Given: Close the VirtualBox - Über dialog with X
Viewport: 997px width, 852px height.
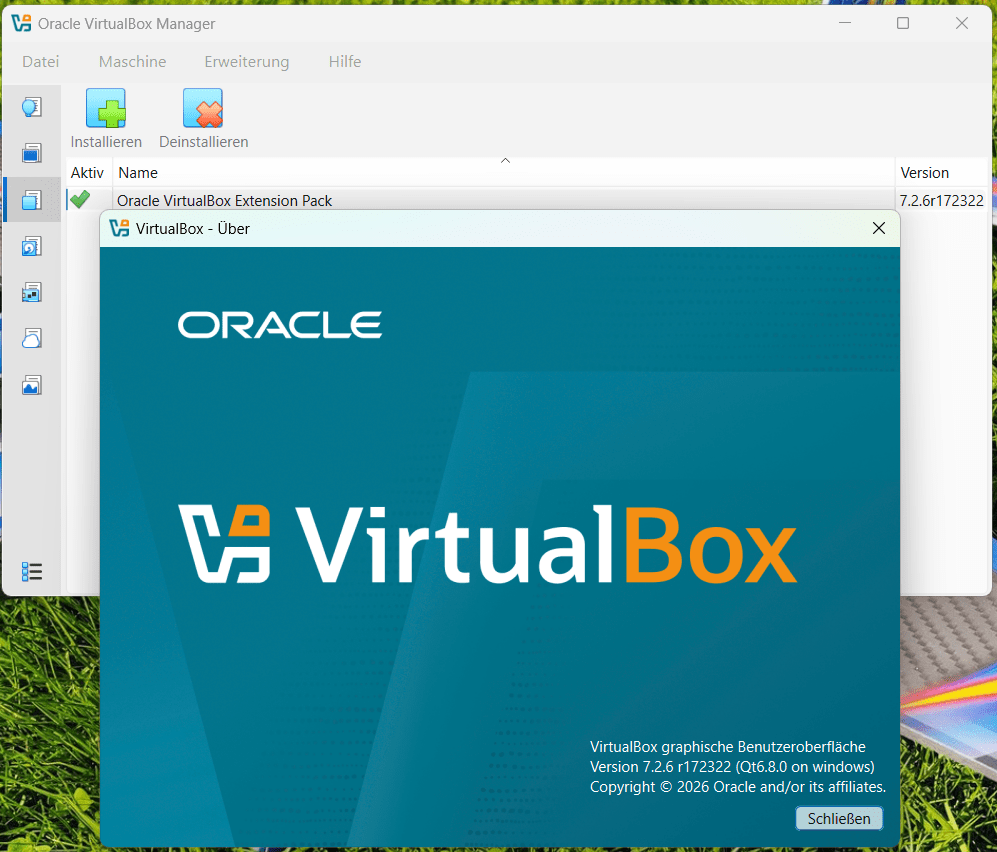Looking at the screenshot, I should (879, 229).
